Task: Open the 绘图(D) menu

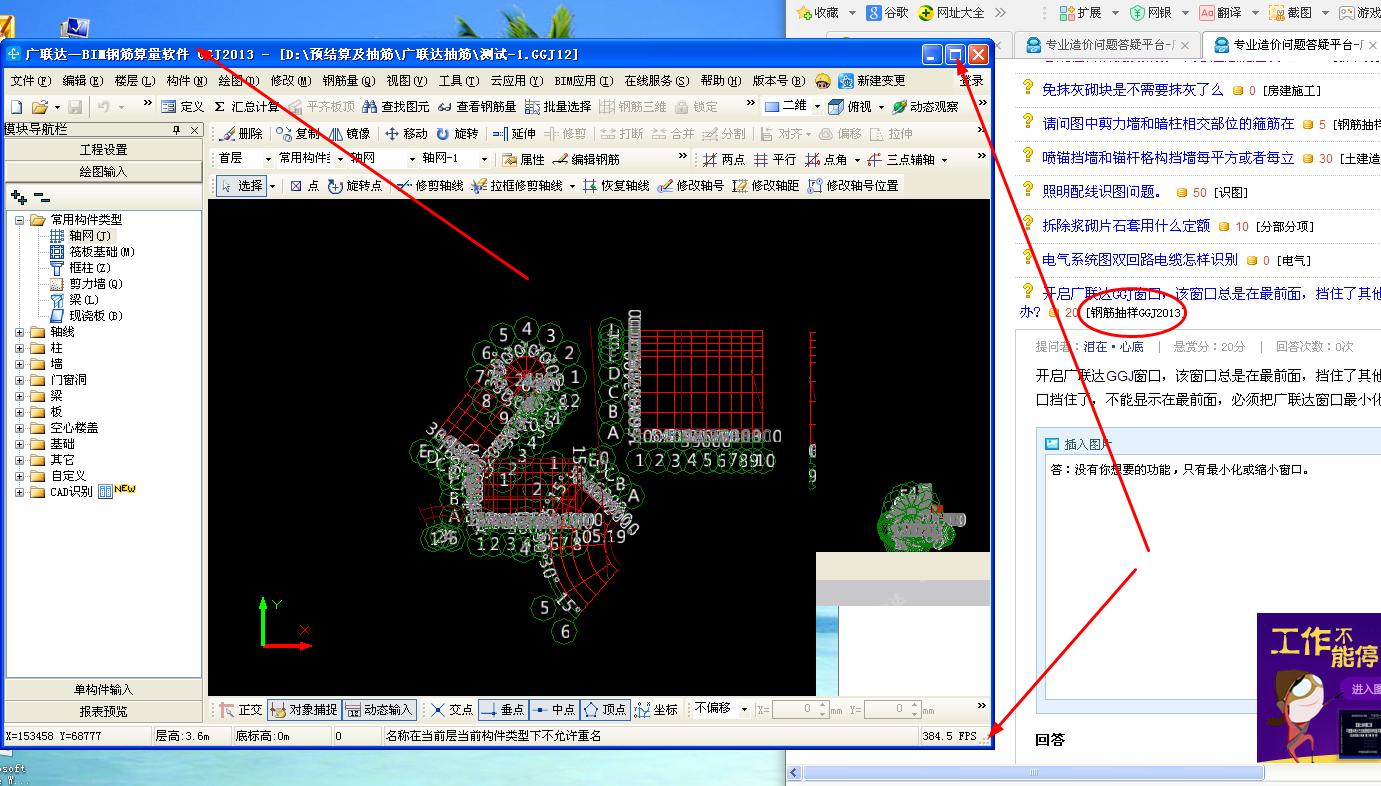Action: coord(238,80)
